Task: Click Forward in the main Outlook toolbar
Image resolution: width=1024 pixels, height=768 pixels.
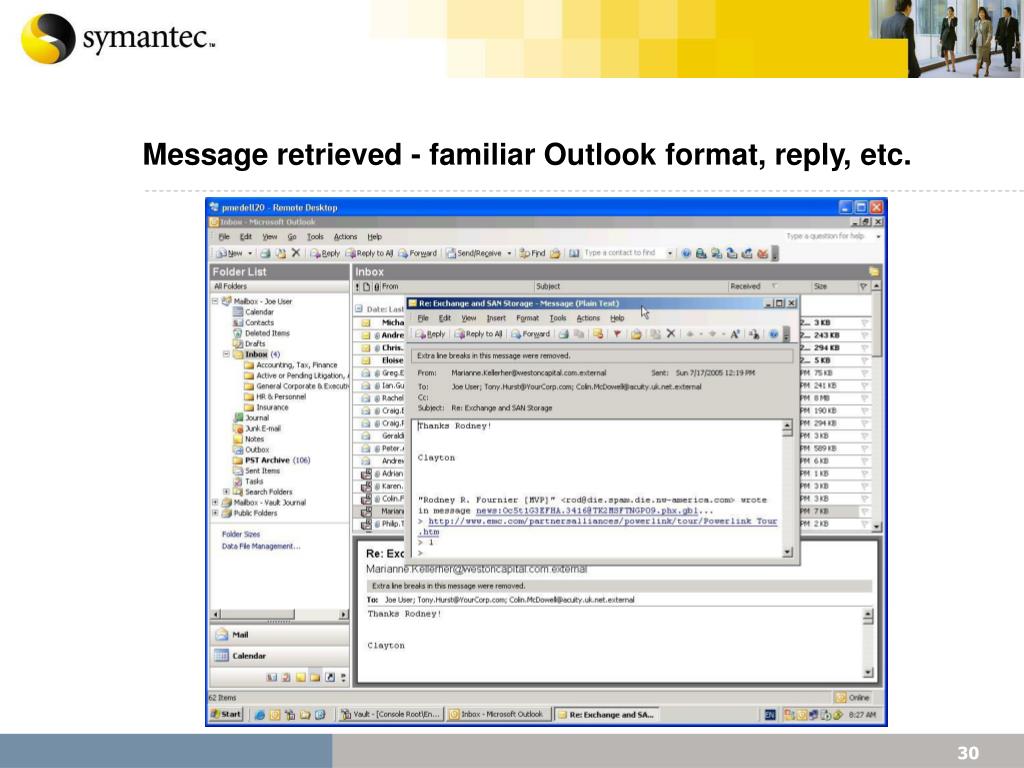Action: [417, 253]
